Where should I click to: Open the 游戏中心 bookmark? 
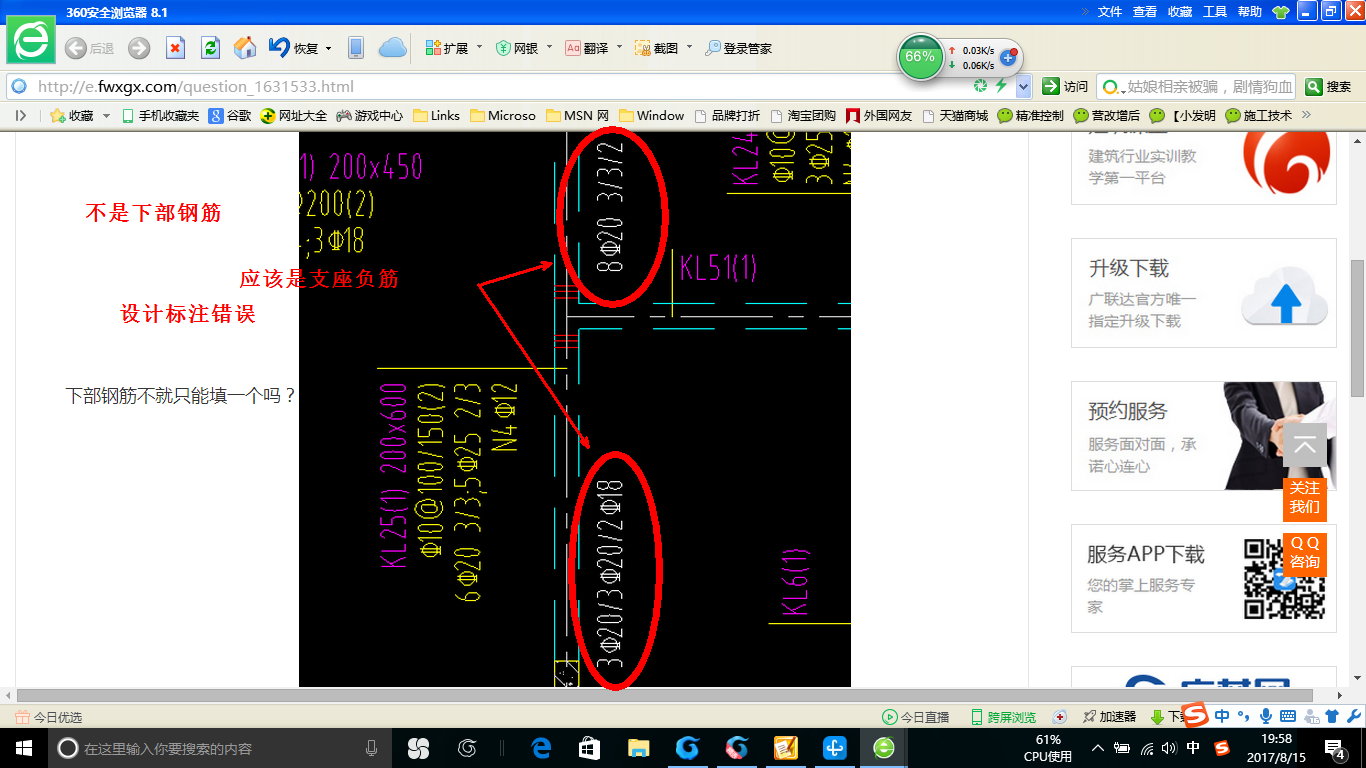coord(370,116)
